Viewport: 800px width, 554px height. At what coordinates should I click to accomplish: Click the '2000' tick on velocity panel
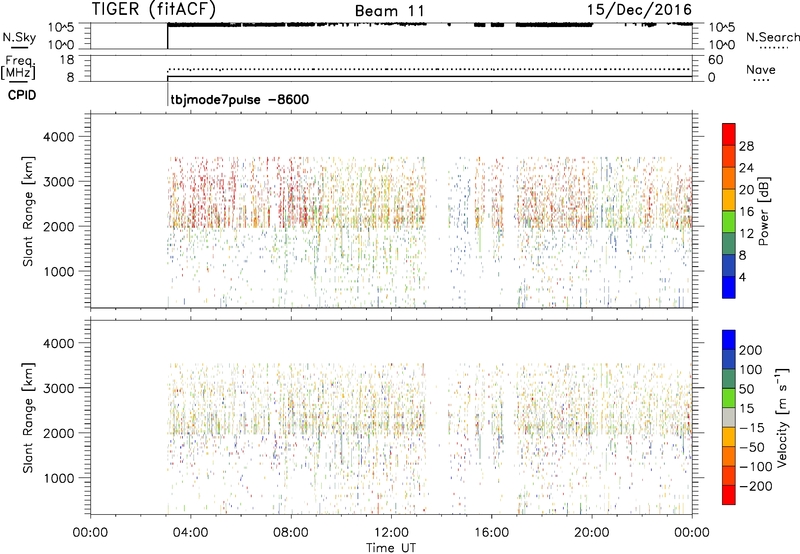(58, 433)
